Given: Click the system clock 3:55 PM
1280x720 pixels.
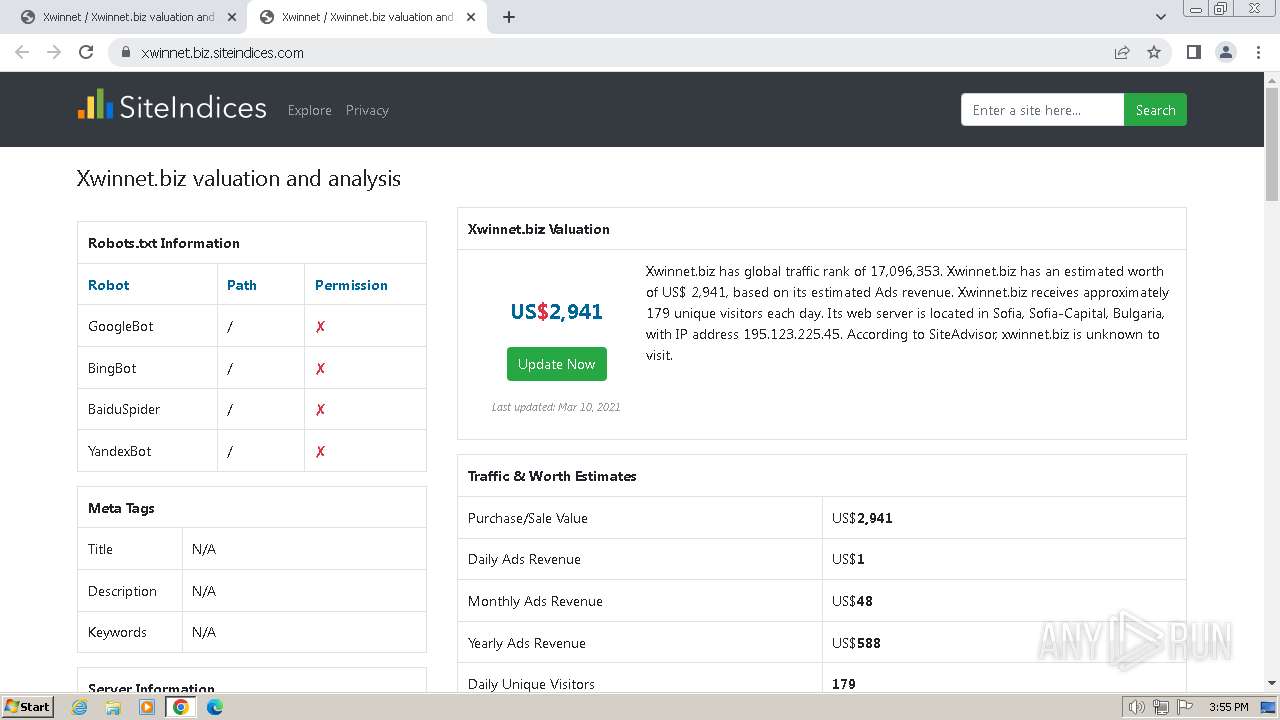Looking at the screenshot, I should 1228,707.
